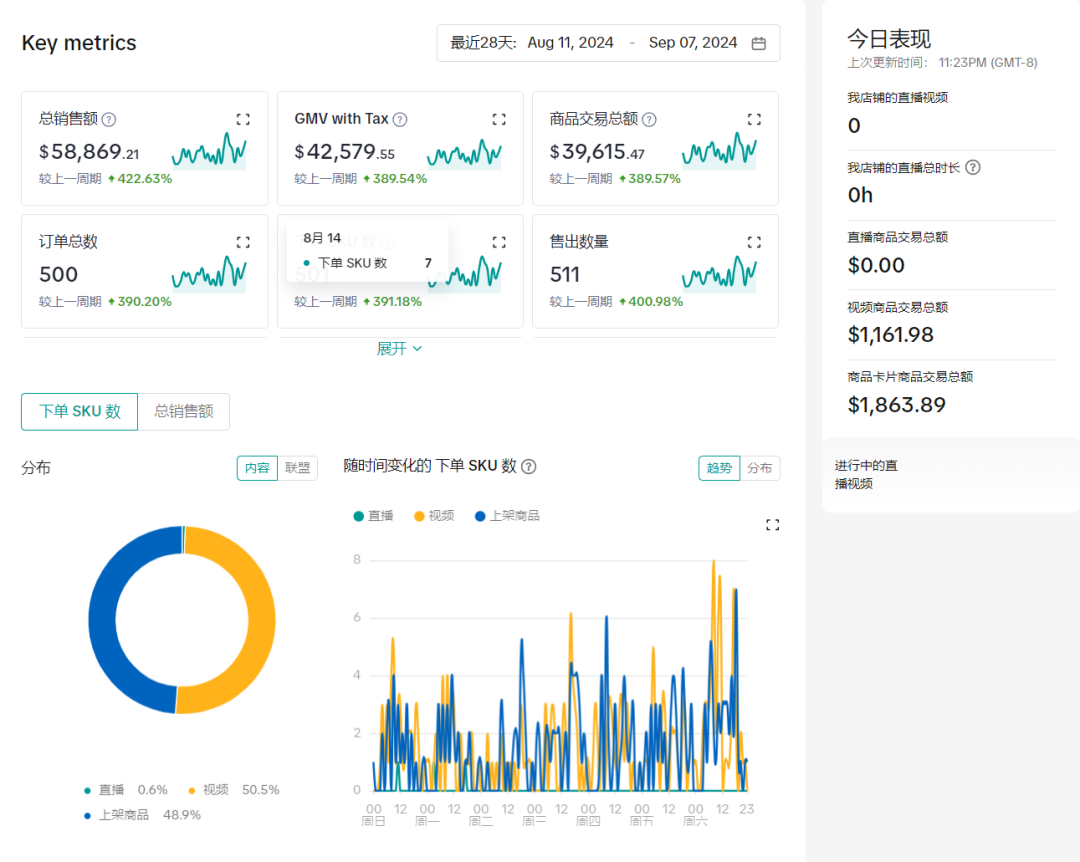Click the 422.63% change figure
Screen dimensions: 1080x862
pos(141,179)
